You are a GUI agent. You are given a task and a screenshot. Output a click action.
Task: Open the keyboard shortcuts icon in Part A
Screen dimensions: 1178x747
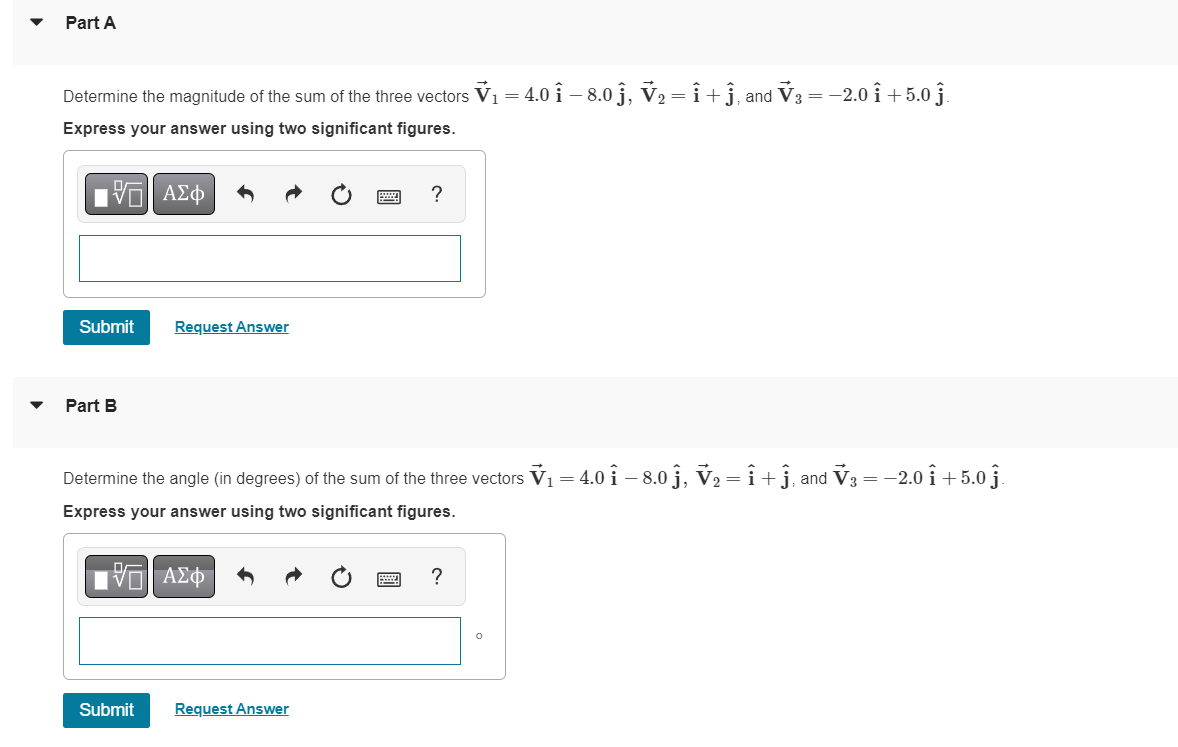pos(388,195)
